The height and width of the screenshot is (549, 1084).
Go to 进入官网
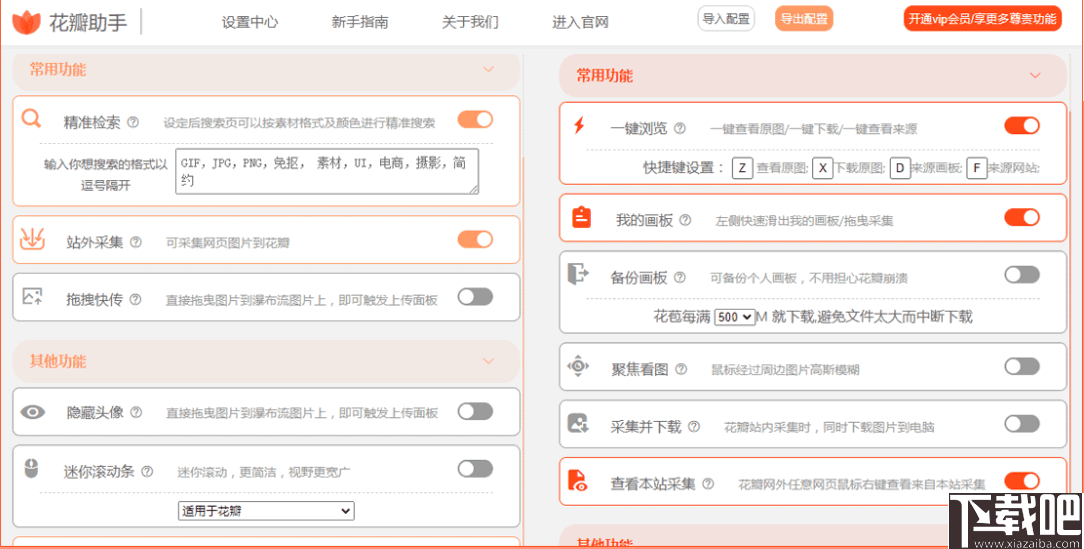click(x=580, y=22)
